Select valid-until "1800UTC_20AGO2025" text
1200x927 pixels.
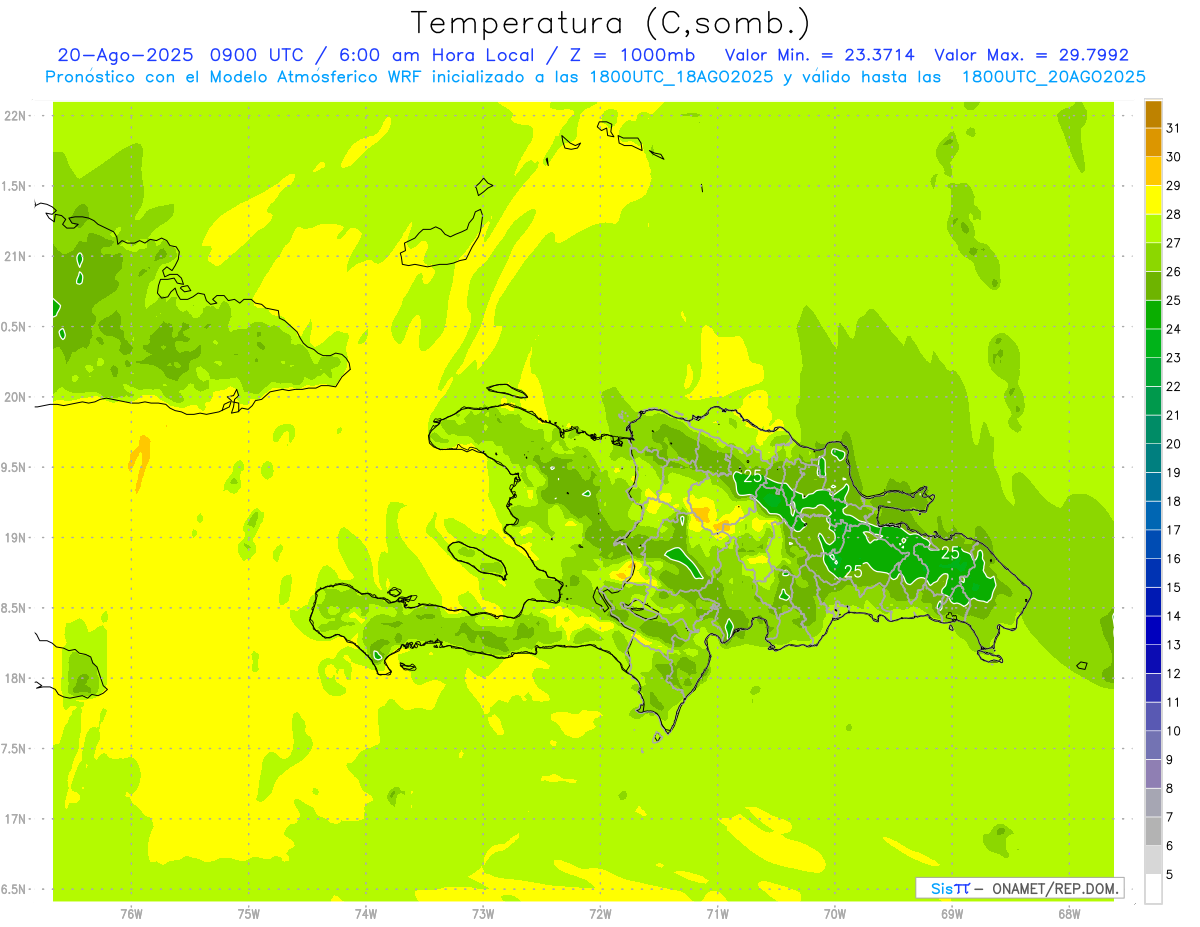[x=1053, y=77]
